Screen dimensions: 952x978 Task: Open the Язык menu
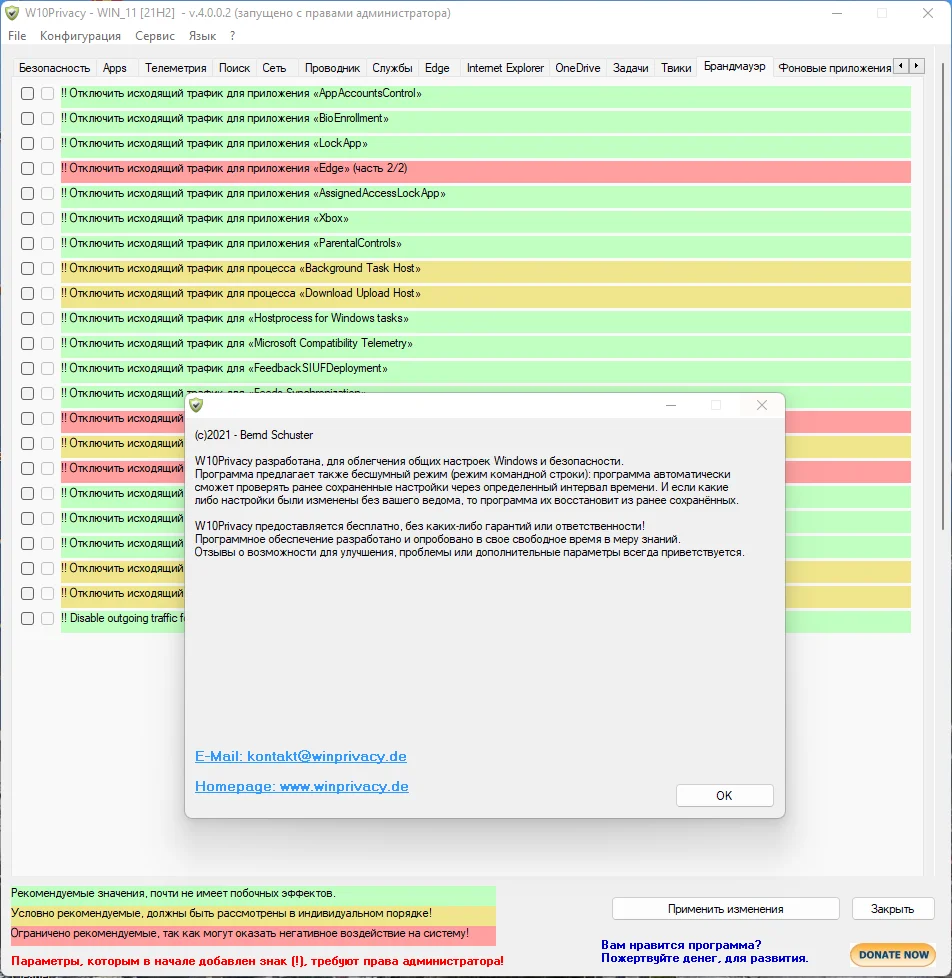coord(202,36)
